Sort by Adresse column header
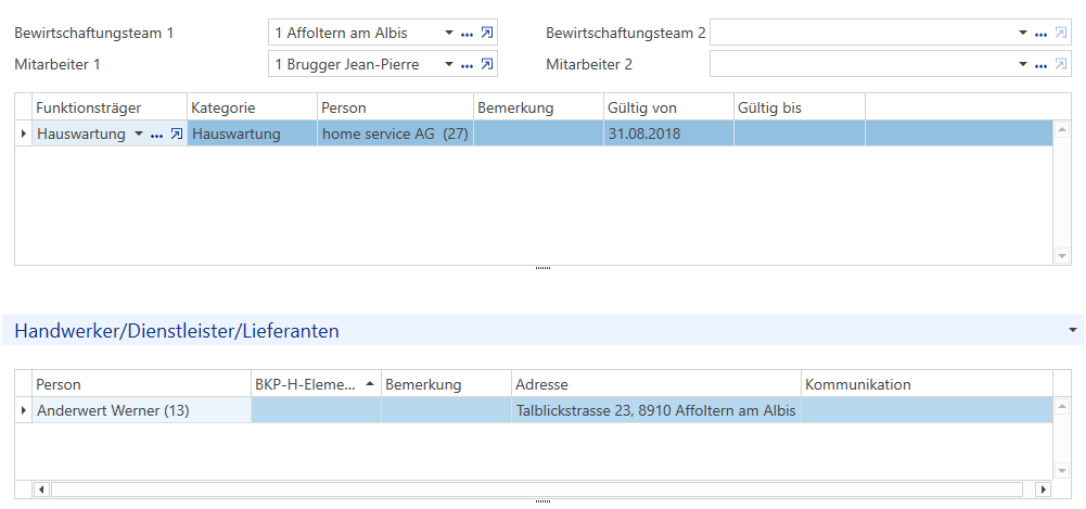 657,384
